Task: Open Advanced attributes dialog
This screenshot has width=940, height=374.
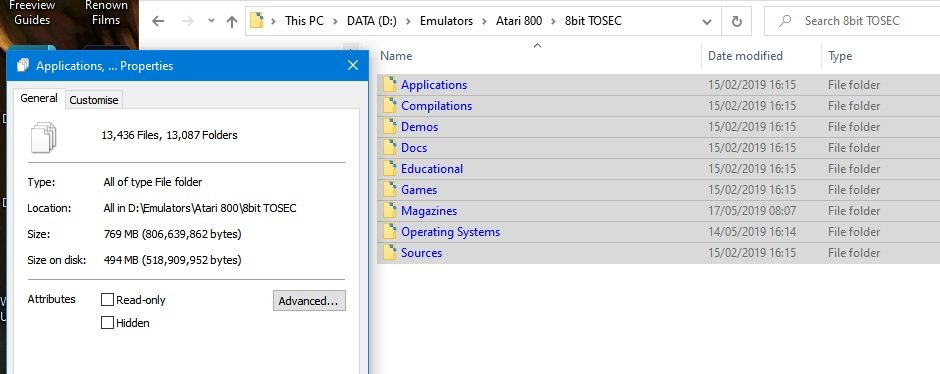Action: tap(309, 301)
